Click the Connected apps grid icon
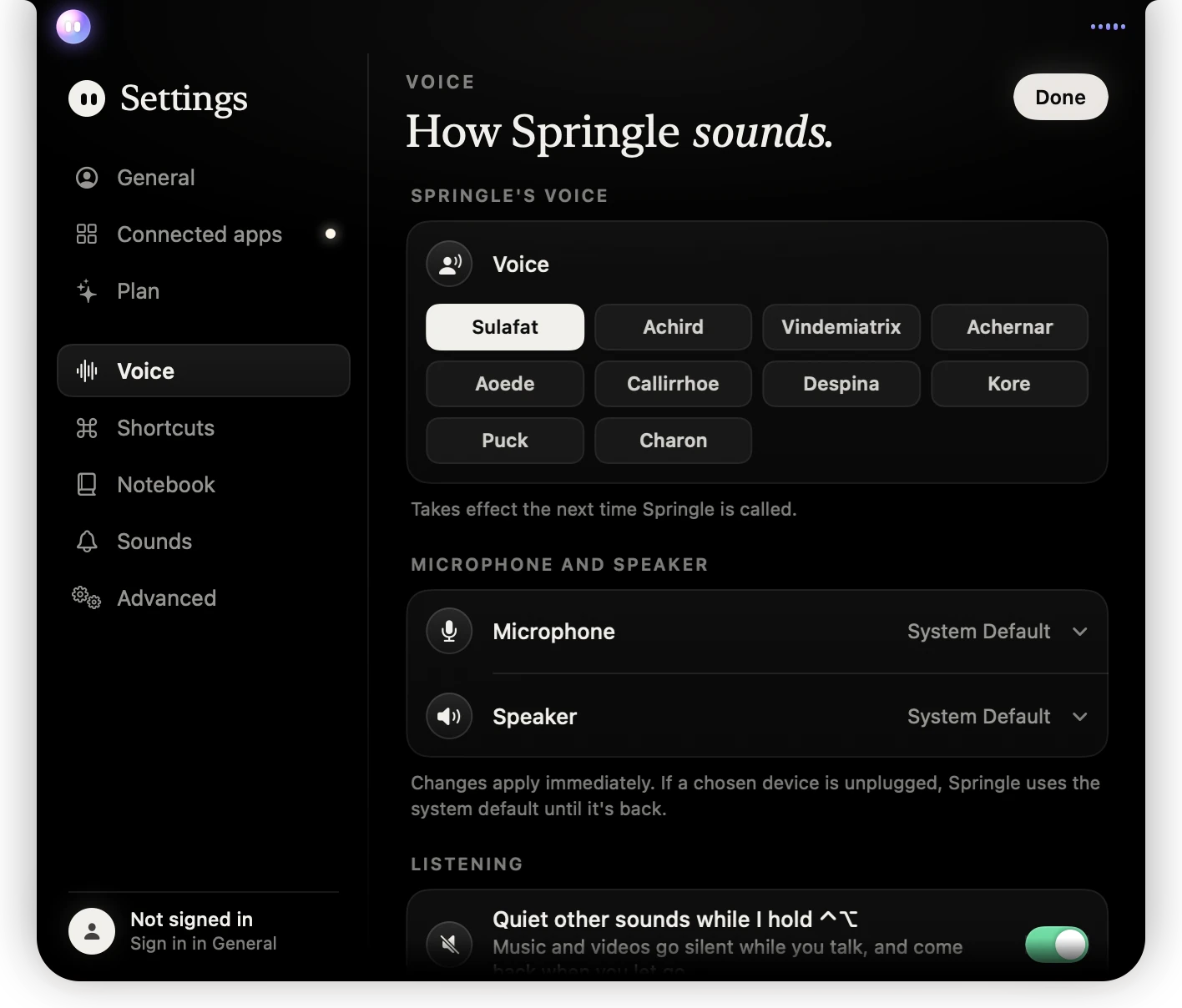1182x1008 pixels. (87, 234)
